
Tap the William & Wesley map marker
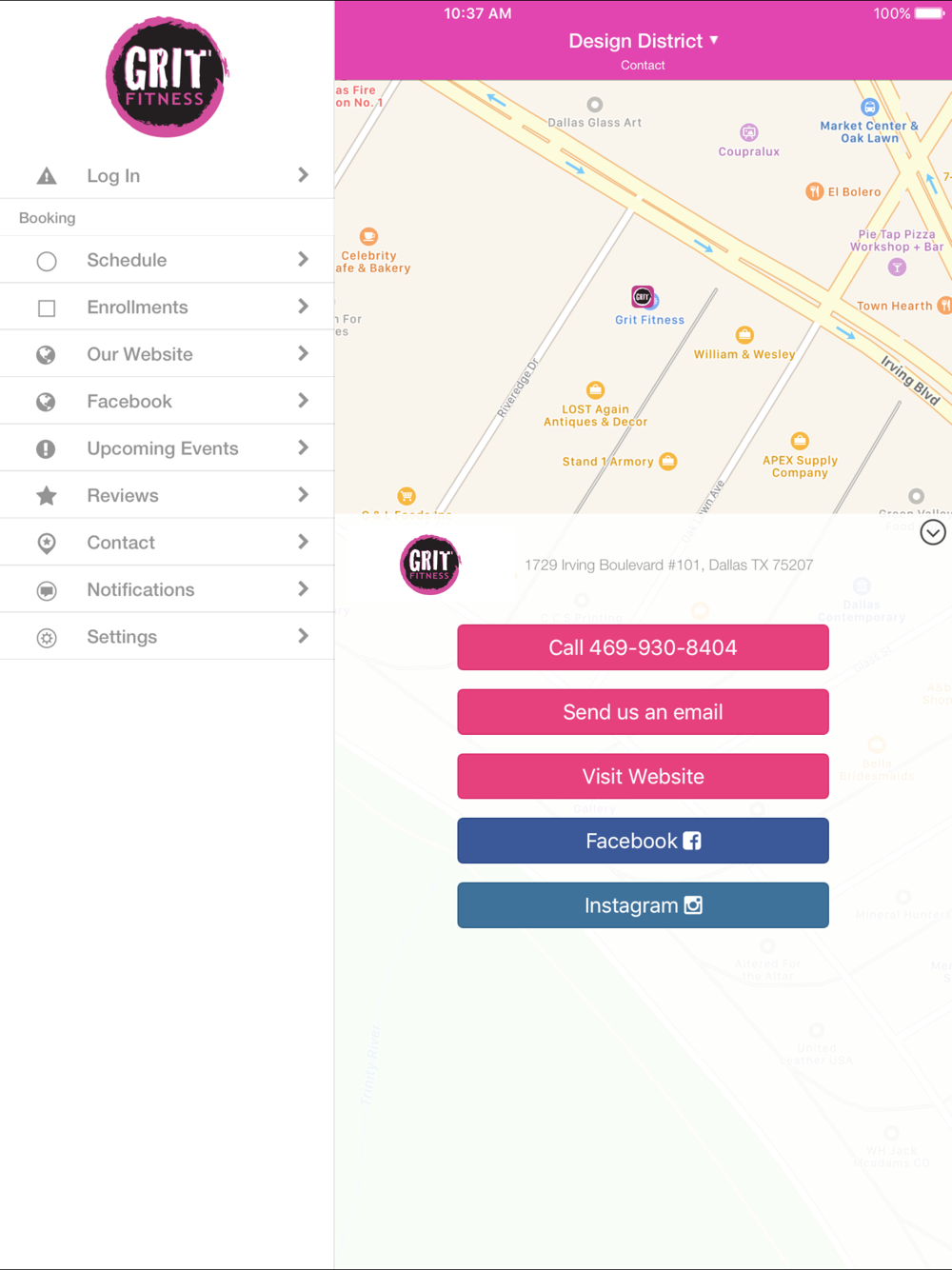coord(744,335)
